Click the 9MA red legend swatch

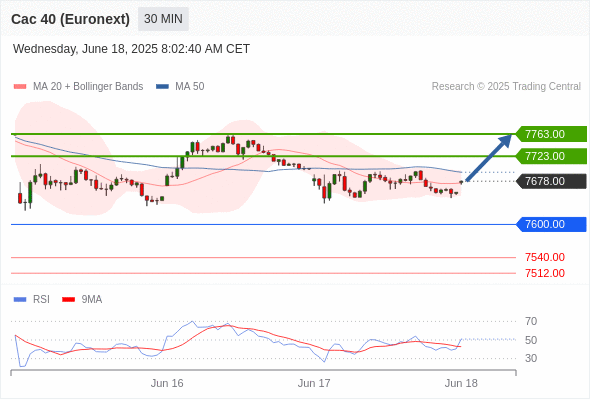coord(68,300)
